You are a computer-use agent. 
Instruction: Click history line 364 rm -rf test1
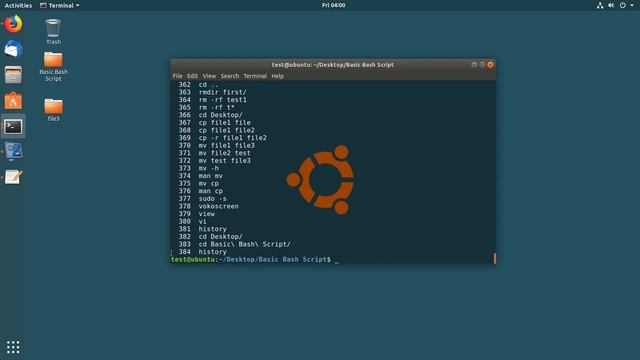(x=212, y=100)
